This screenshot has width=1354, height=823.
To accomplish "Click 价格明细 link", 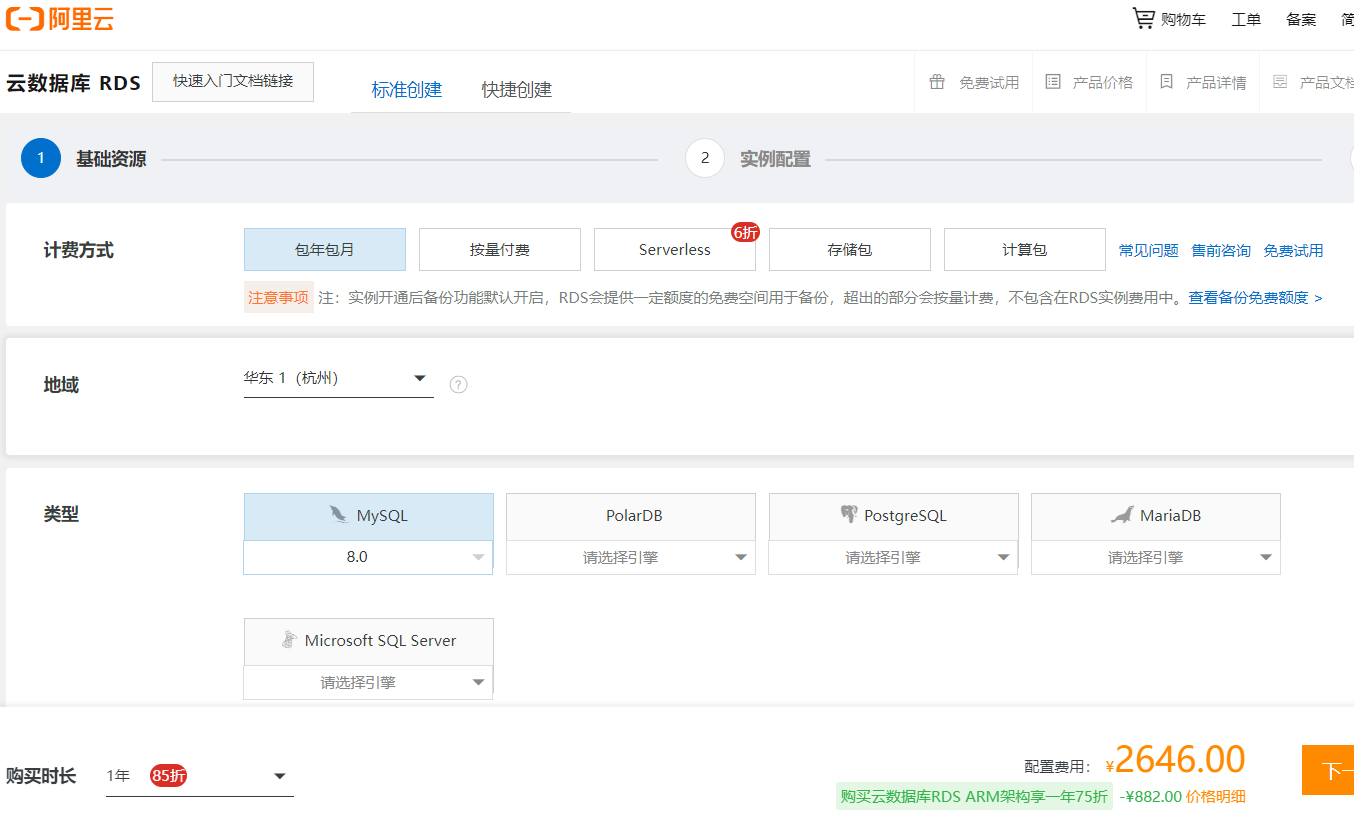I will coord(1216,796).
